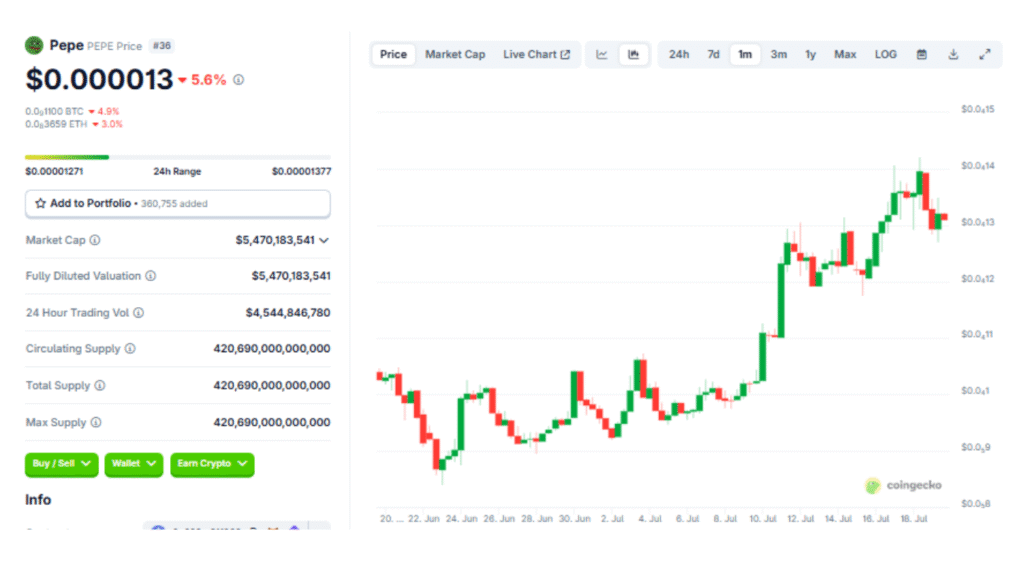
Task: Open the Live Chart link
Action: click(536, 54)
